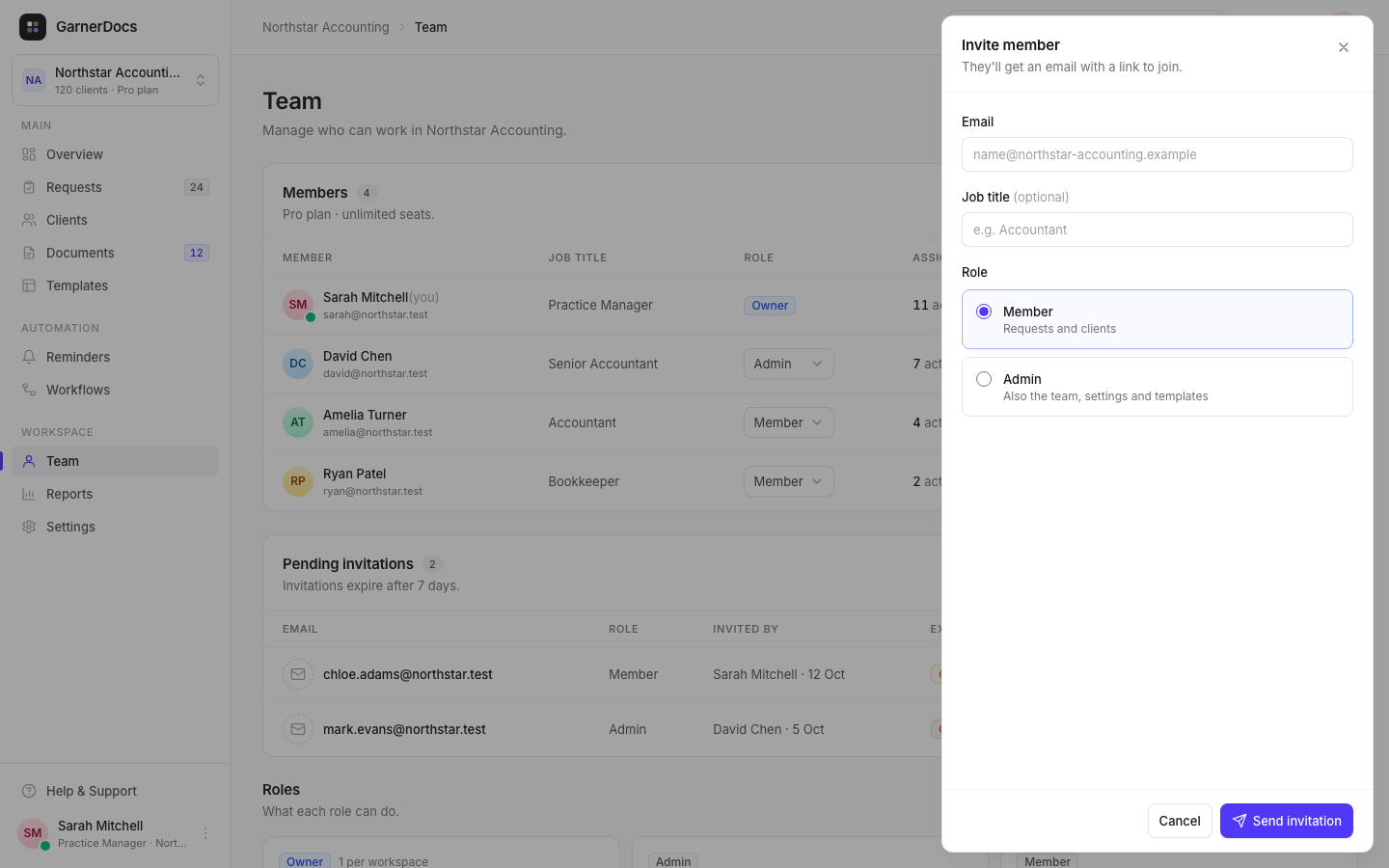Image resolution: width=1389 pixels, height=868 pixels.
Task: Click Northstar Accounting breadcrumb link
Action: point(326,27)
